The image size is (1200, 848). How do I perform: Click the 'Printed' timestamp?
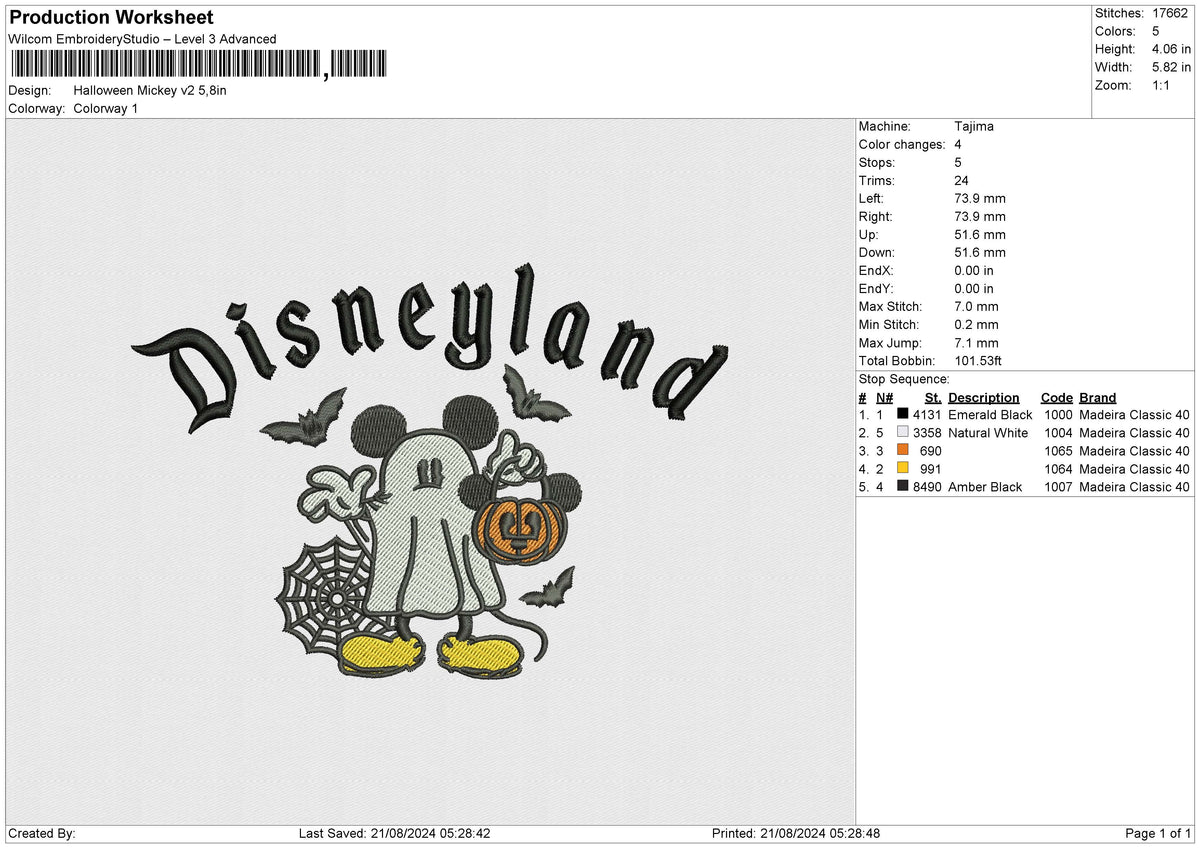(x=795, y=834)
